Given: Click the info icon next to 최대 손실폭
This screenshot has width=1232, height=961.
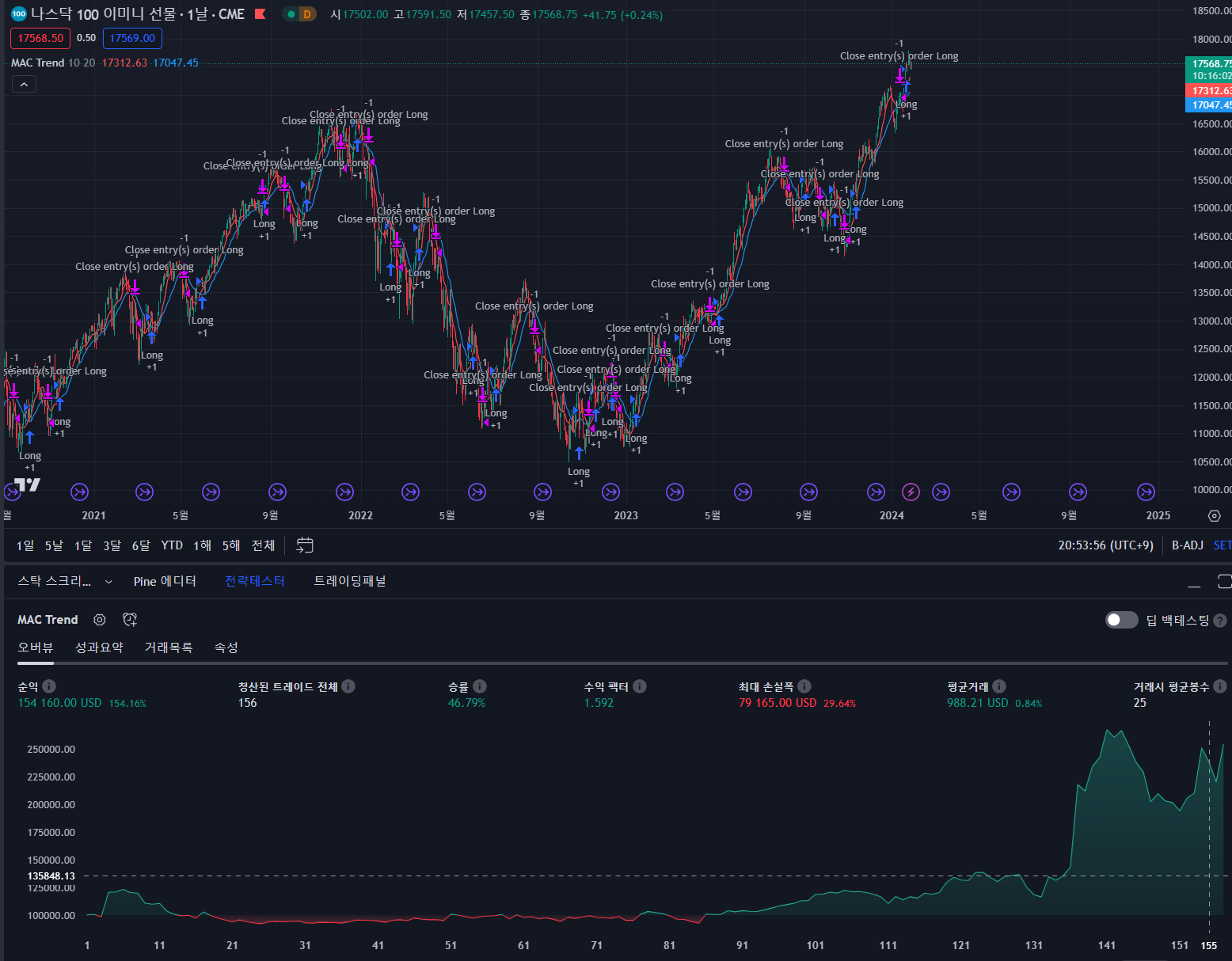Looking at the screenshot, I should (x=804, y=686).
